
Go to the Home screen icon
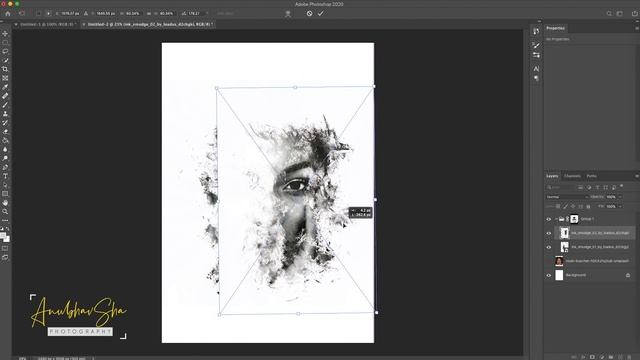click(8, 13)
